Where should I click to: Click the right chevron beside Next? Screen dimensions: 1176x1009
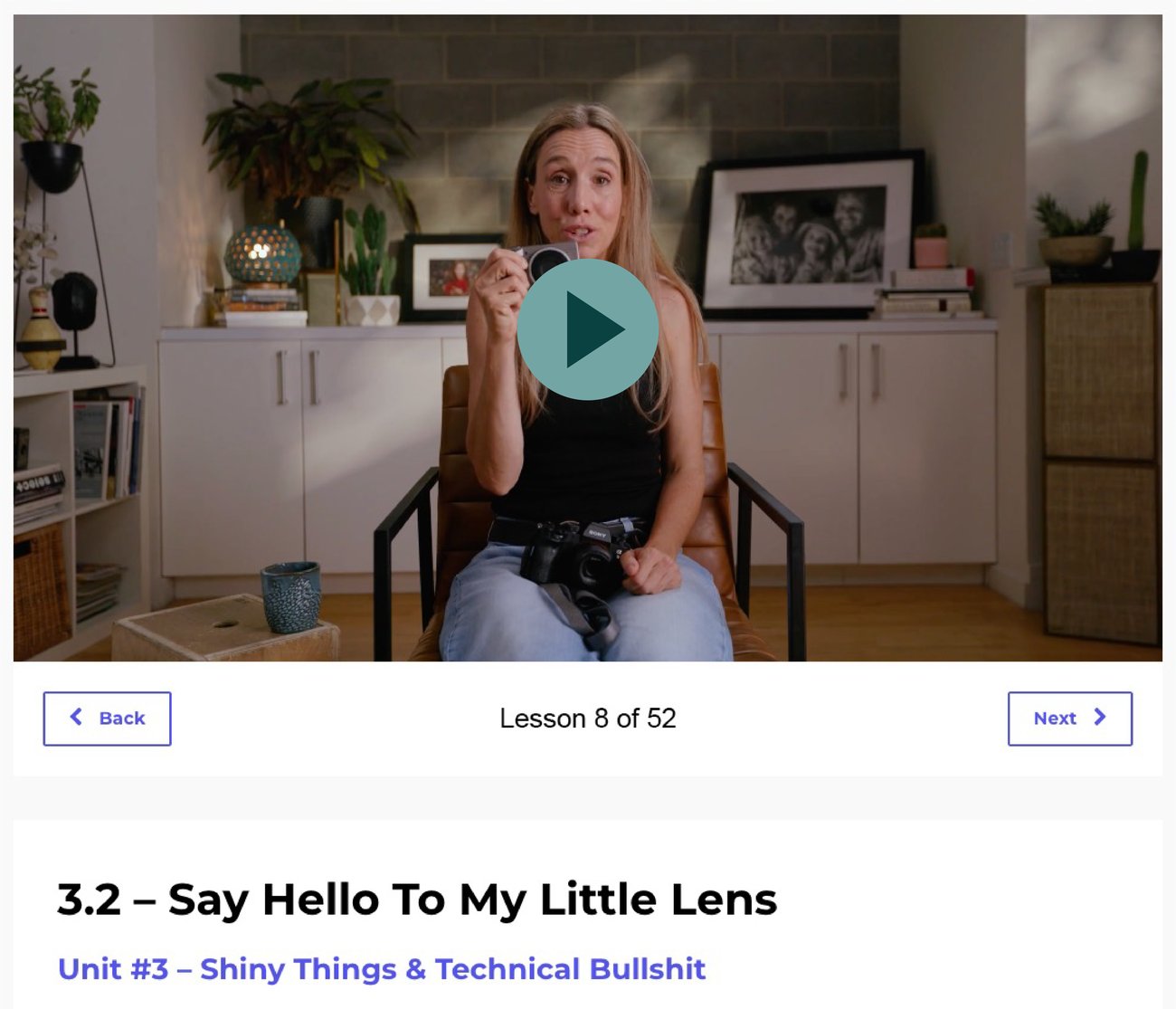tap(1100, 717)
